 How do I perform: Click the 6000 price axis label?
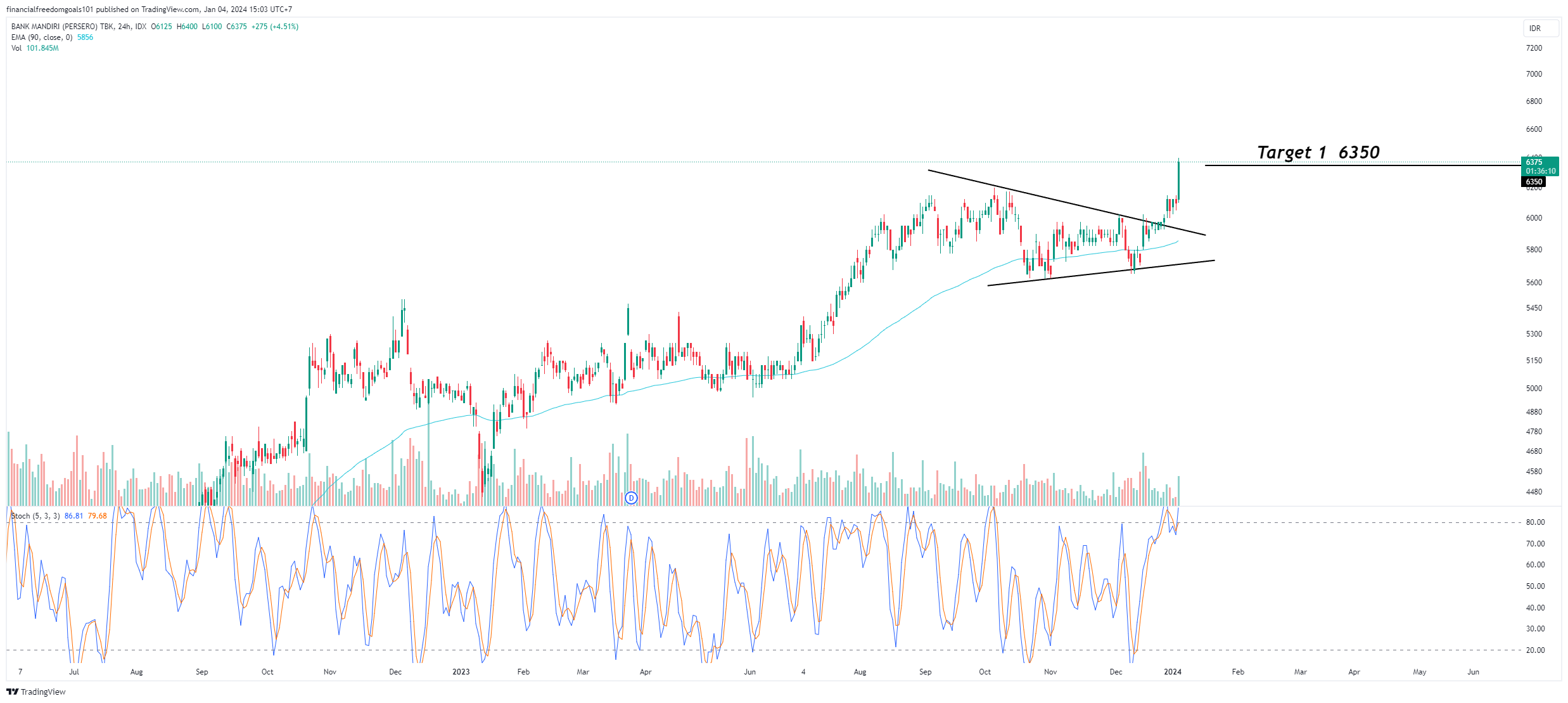[1534, 218]
